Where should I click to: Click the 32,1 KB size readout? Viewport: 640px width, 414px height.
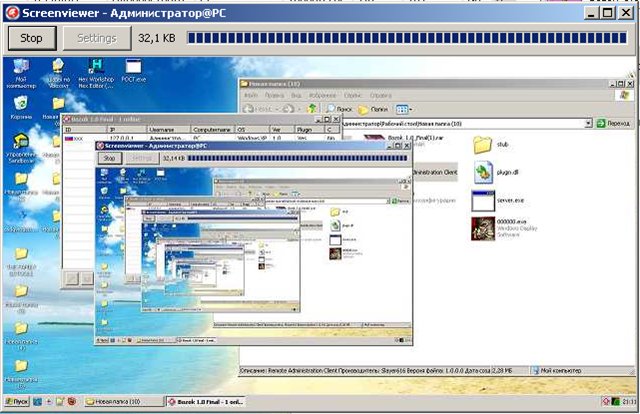pos(157,38)
